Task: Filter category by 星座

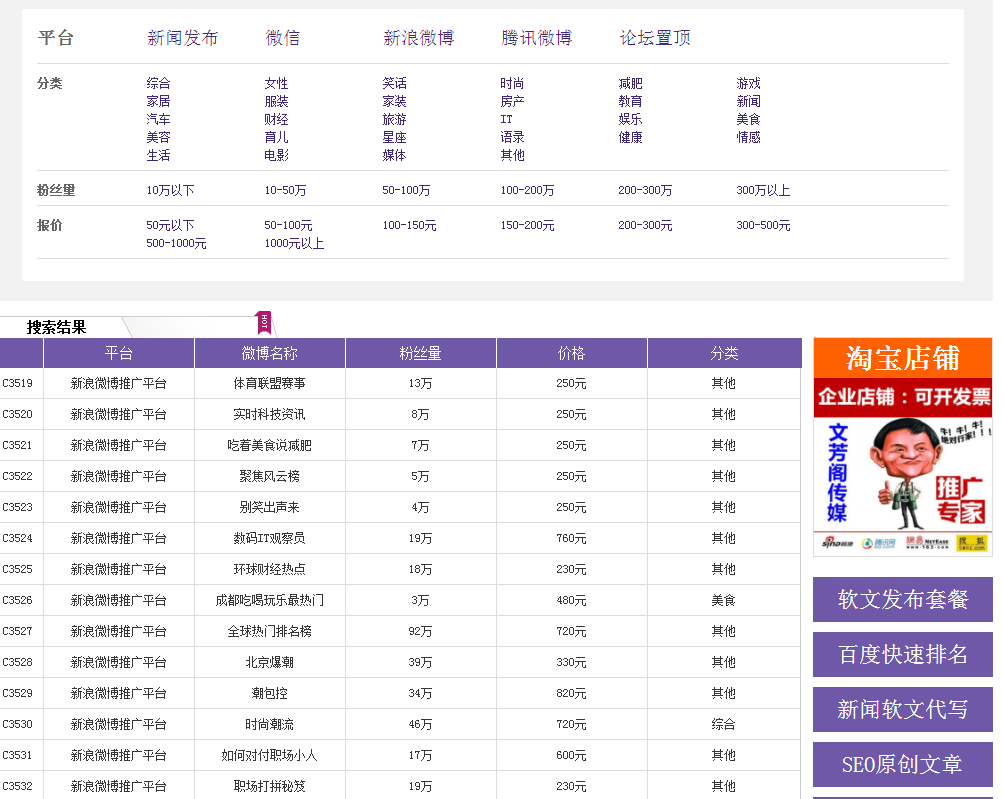Action: point(394,138)
